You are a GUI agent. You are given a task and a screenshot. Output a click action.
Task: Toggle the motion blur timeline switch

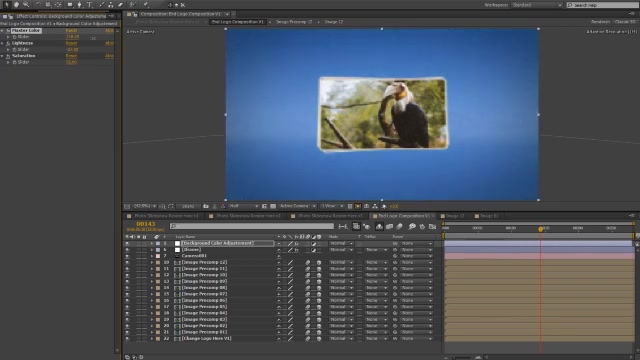400,226
